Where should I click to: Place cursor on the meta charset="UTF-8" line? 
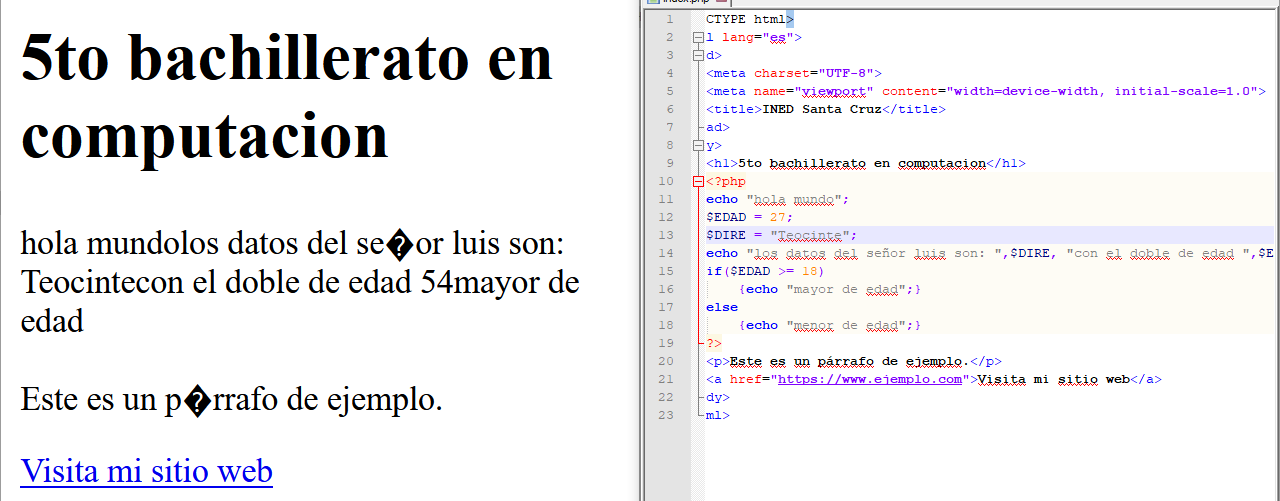point(794,73)
